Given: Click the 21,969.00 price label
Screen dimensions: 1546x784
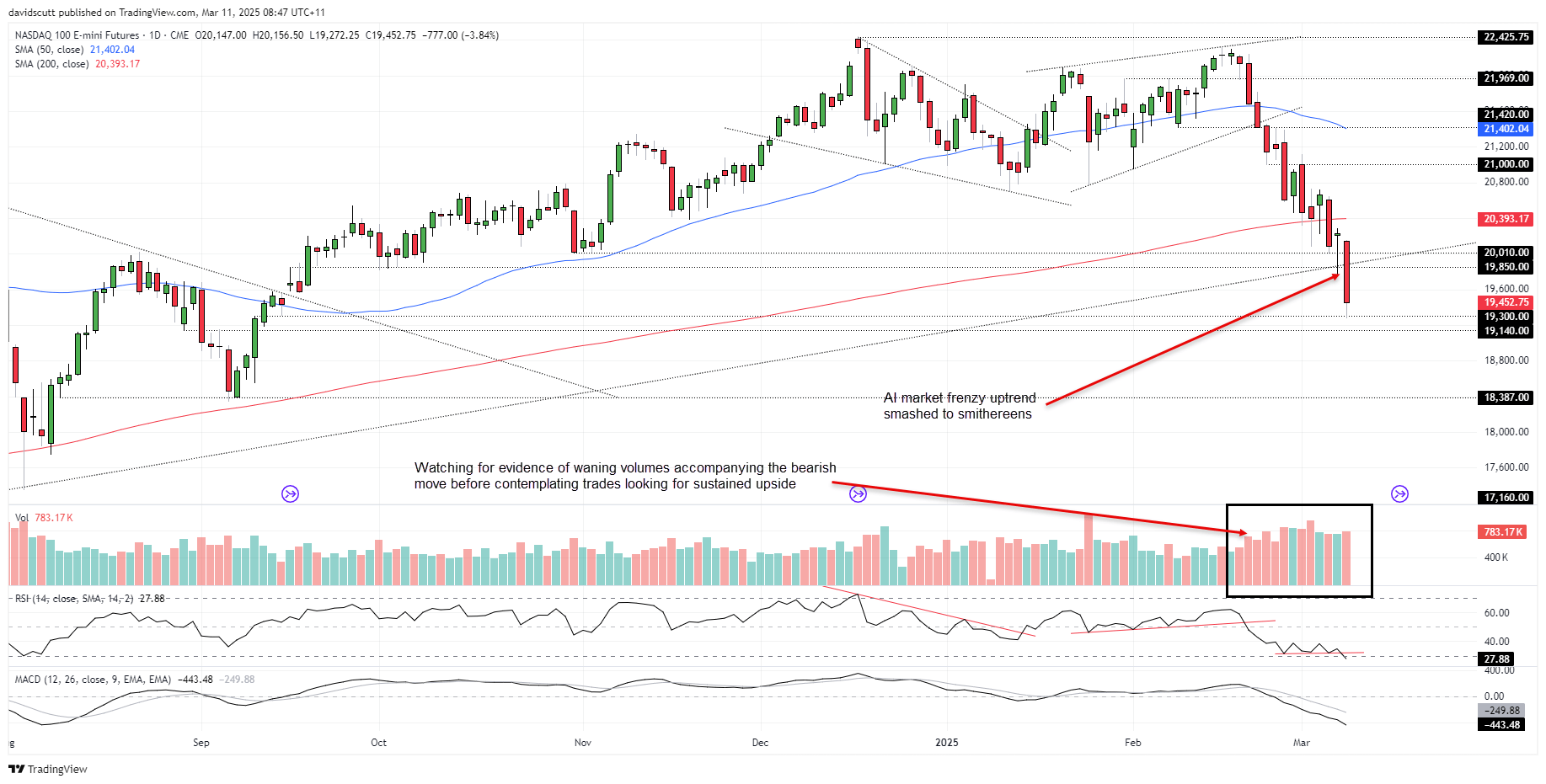Looking at the screenshot, I should tap(1506, 78).
